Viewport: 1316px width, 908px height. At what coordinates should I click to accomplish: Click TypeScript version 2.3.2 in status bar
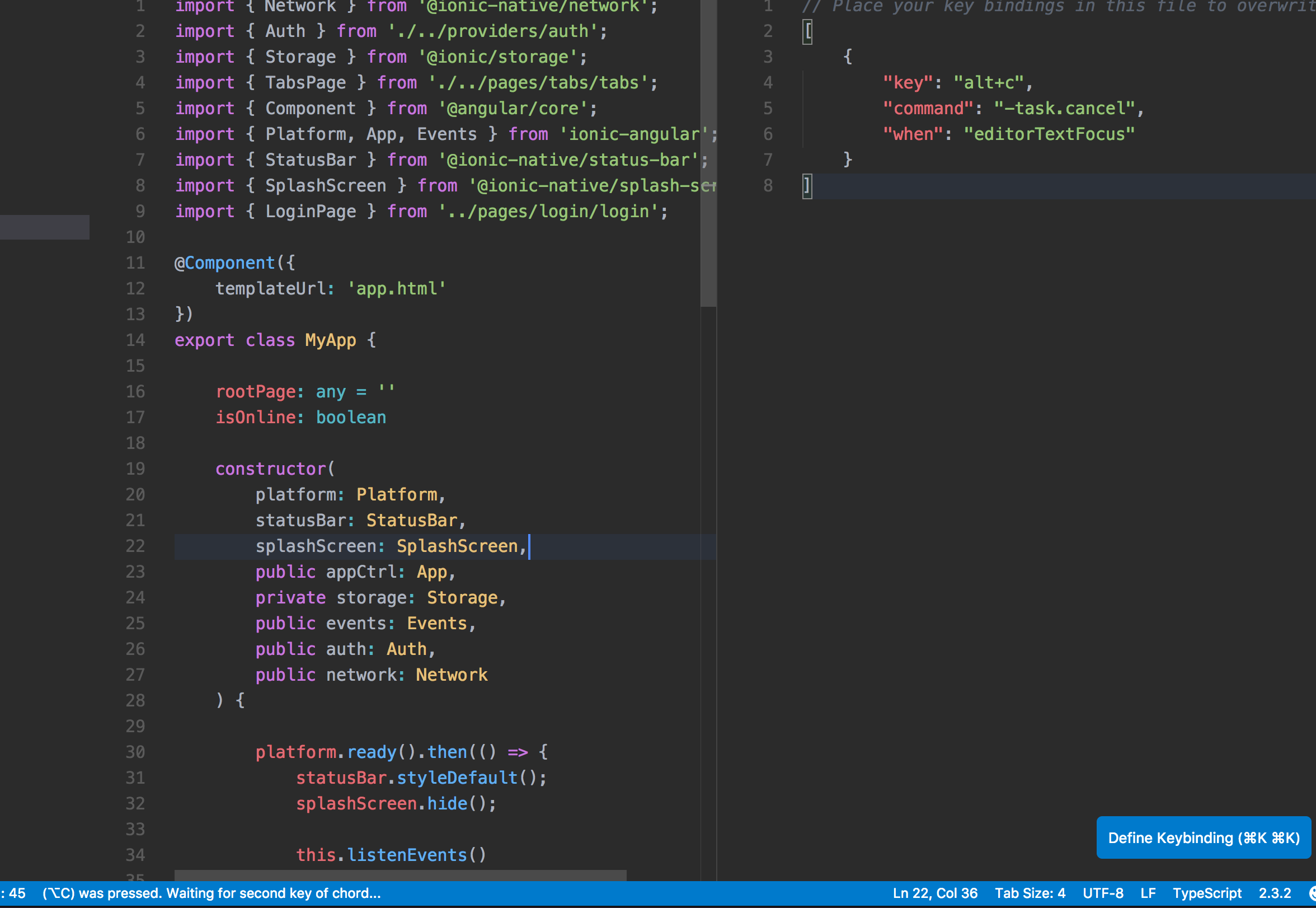click(1275, 893)
